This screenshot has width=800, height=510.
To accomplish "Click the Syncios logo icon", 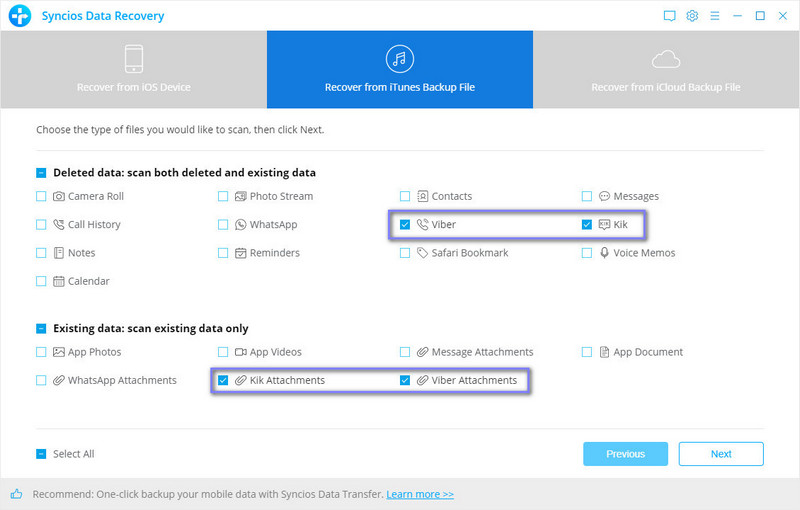I will point(20,16).
